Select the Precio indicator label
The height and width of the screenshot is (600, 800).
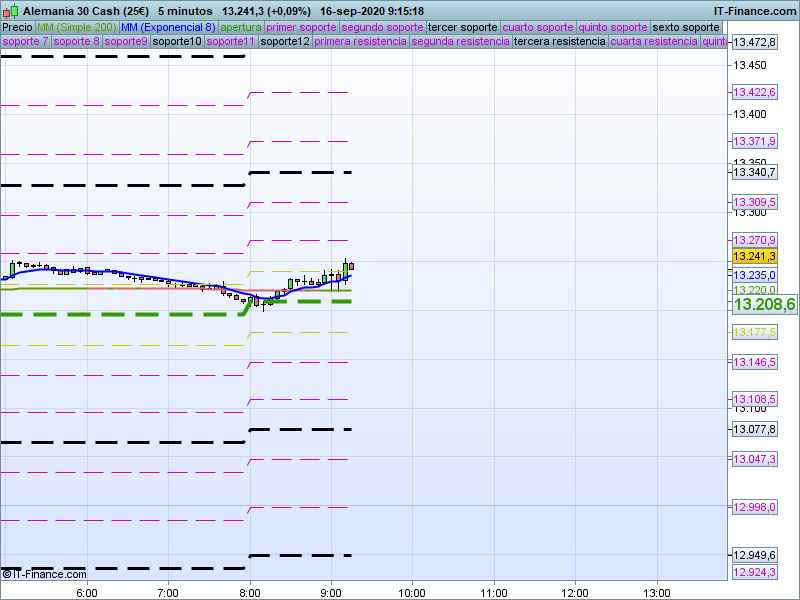17,27
